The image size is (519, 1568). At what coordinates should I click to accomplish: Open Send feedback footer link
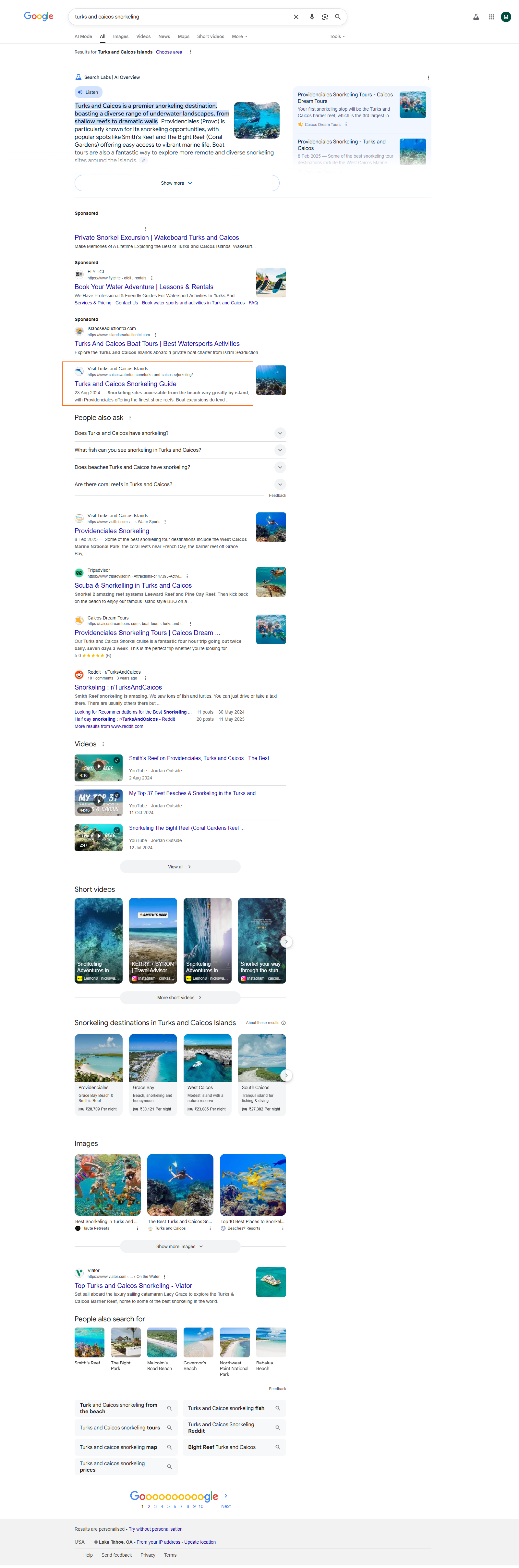(x=117, y=1555)
